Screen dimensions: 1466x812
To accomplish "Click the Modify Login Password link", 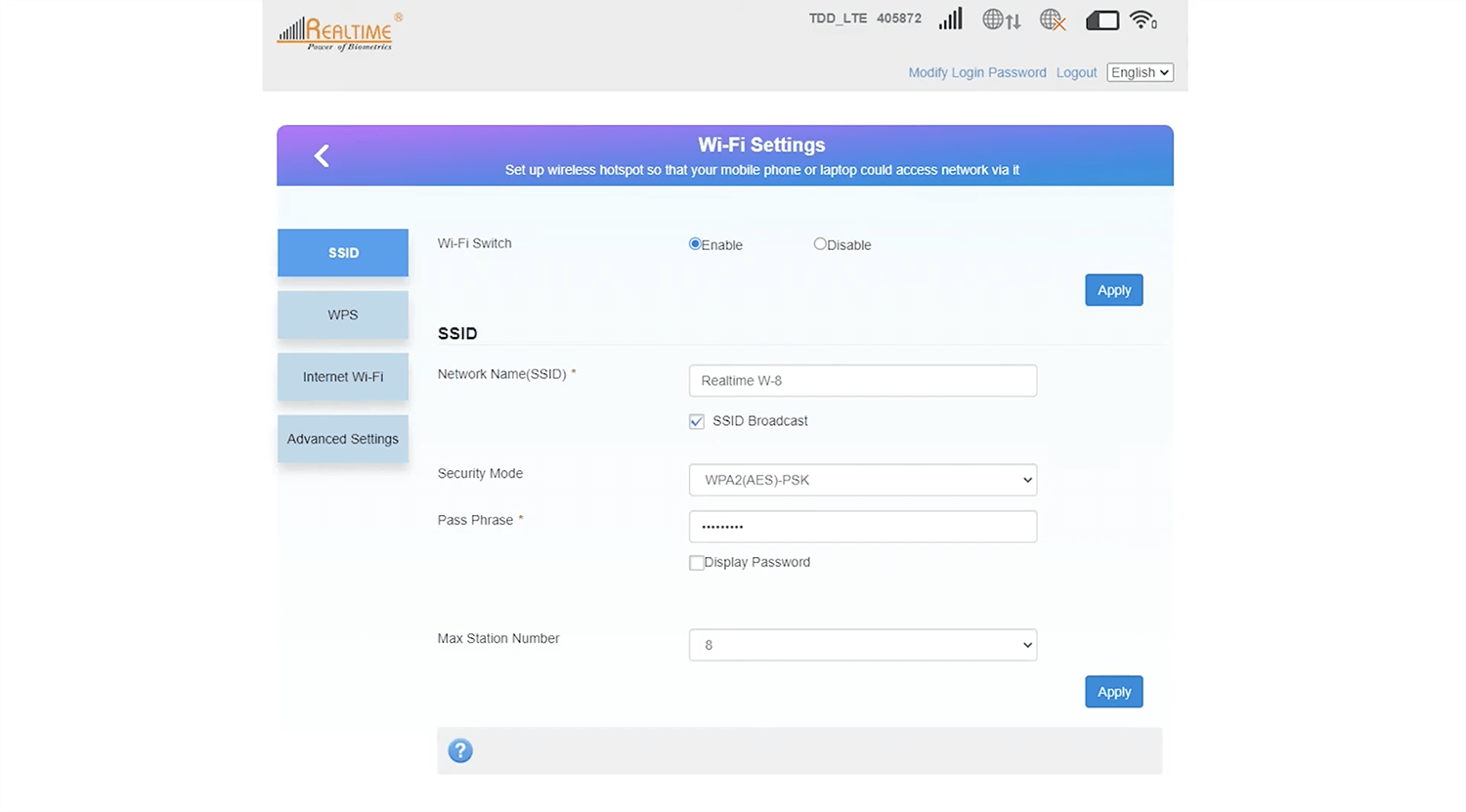I will pyautogui.click(x=976, y=72).
